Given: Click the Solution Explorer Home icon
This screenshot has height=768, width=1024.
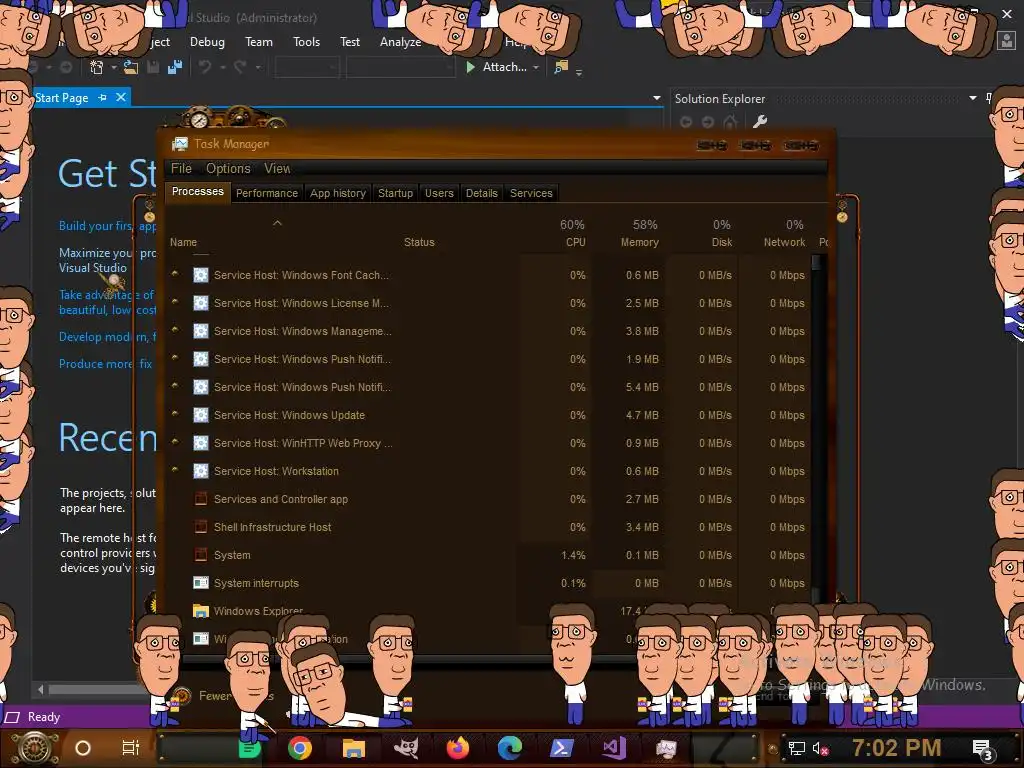Looking at the screenshot, I should 730,121.
